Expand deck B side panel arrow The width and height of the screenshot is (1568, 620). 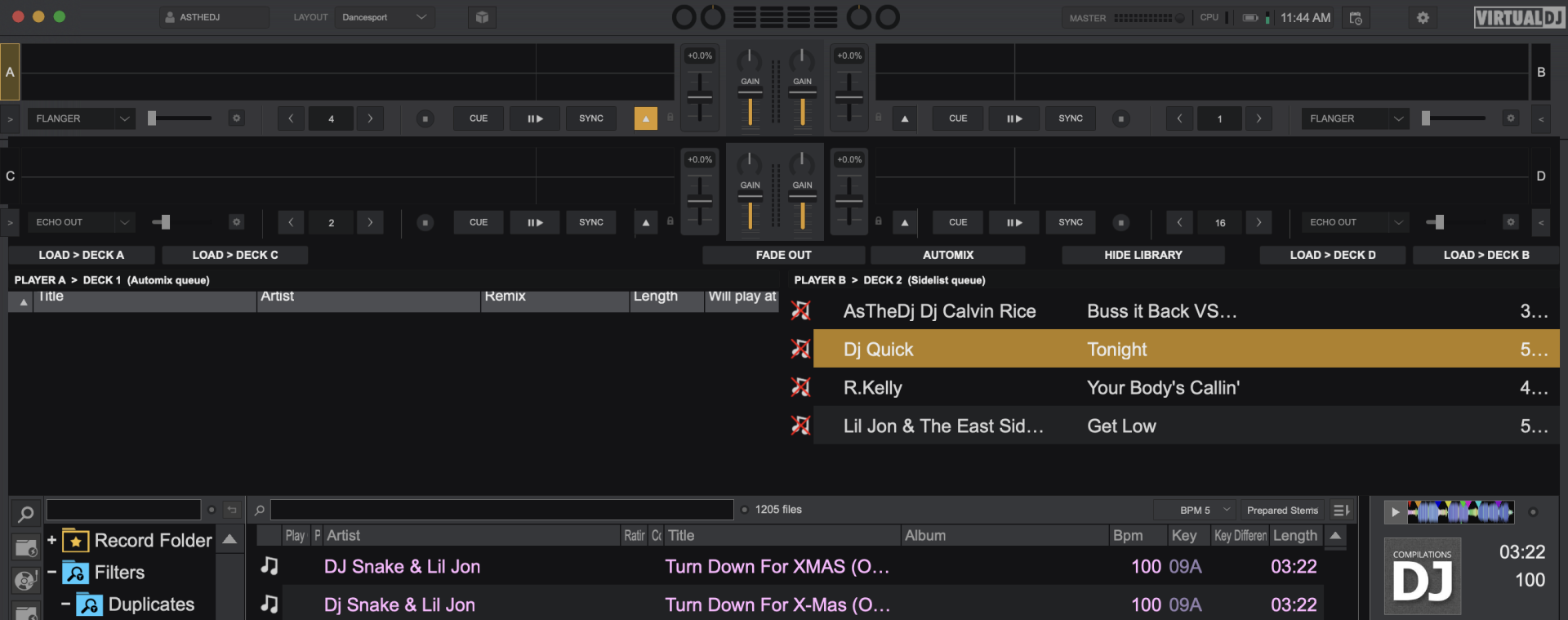pos(1540,118)
